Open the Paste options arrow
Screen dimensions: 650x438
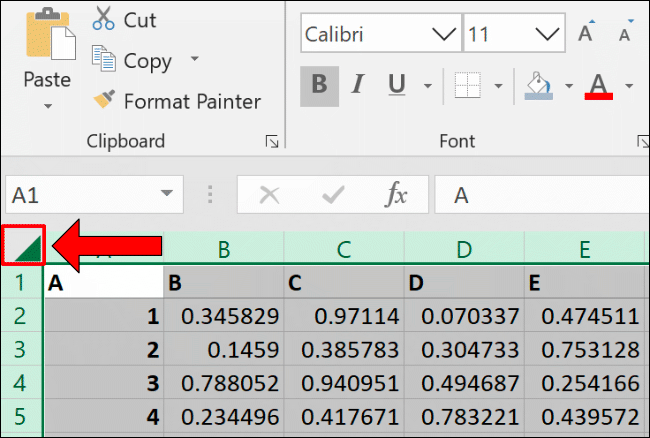[48, 106]
